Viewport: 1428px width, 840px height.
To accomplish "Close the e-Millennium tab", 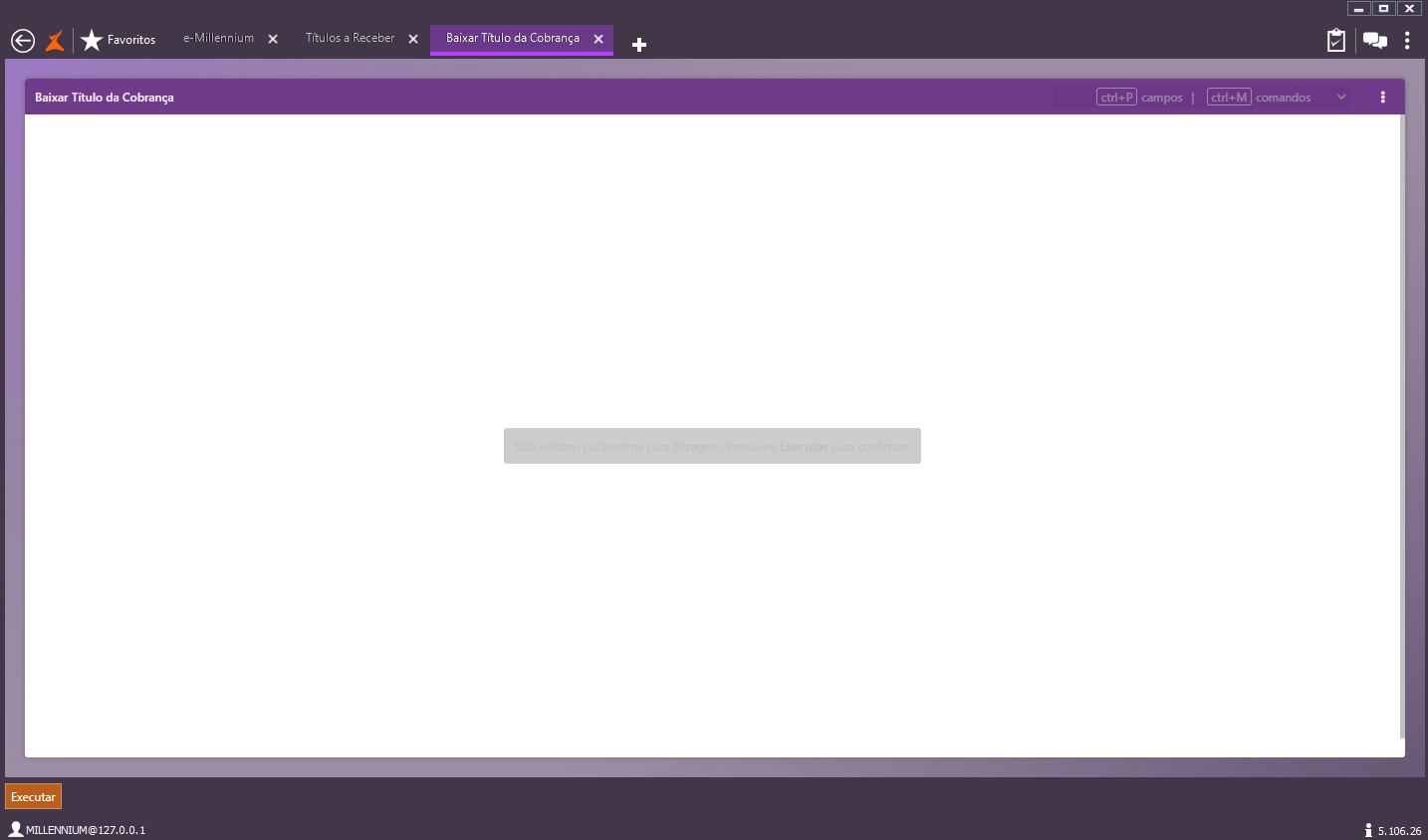I will (273, 39).
